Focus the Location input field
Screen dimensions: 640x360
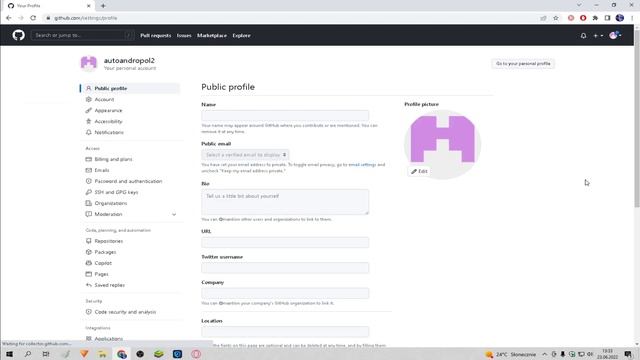pyautogui.click(x=285, y=331)
